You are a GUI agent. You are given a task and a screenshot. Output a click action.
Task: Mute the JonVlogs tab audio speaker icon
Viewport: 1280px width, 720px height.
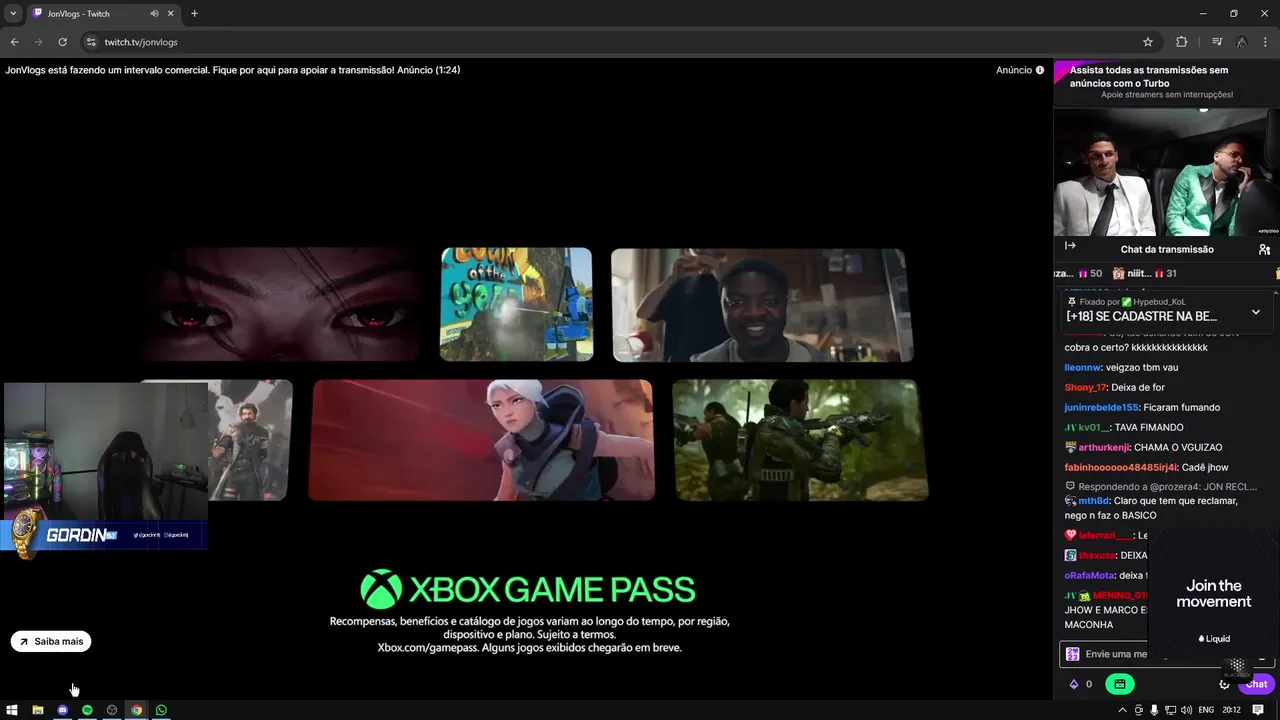154,13
